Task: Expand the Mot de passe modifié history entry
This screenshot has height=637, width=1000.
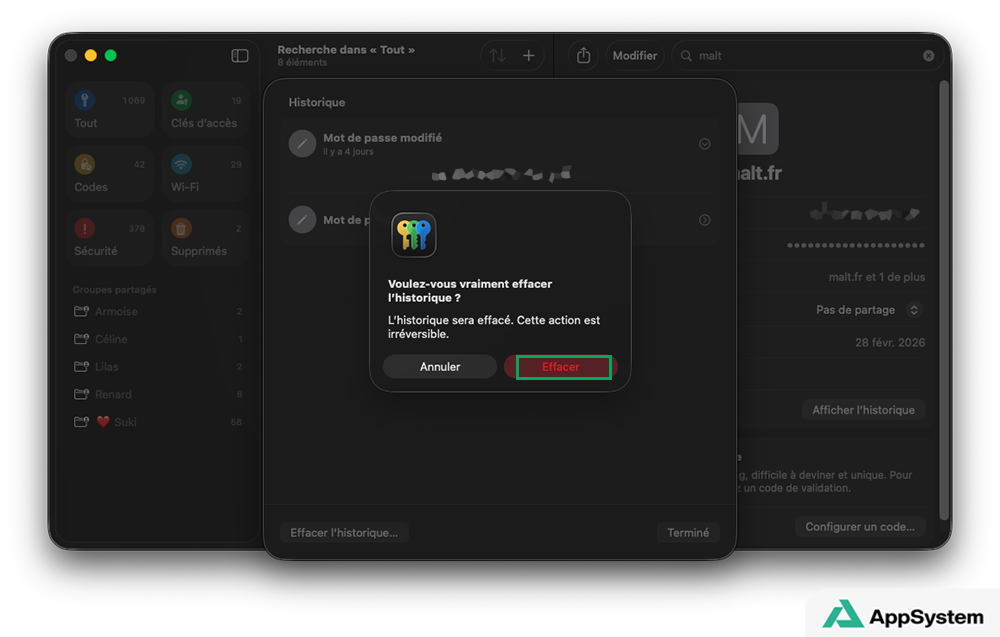Action: (x=704, y=143)
